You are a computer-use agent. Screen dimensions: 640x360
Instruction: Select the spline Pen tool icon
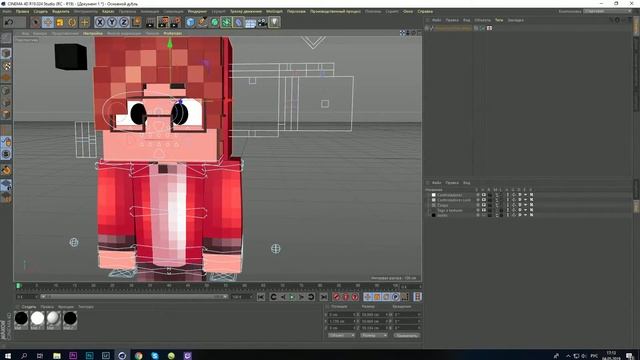click(x=202, y=22)
